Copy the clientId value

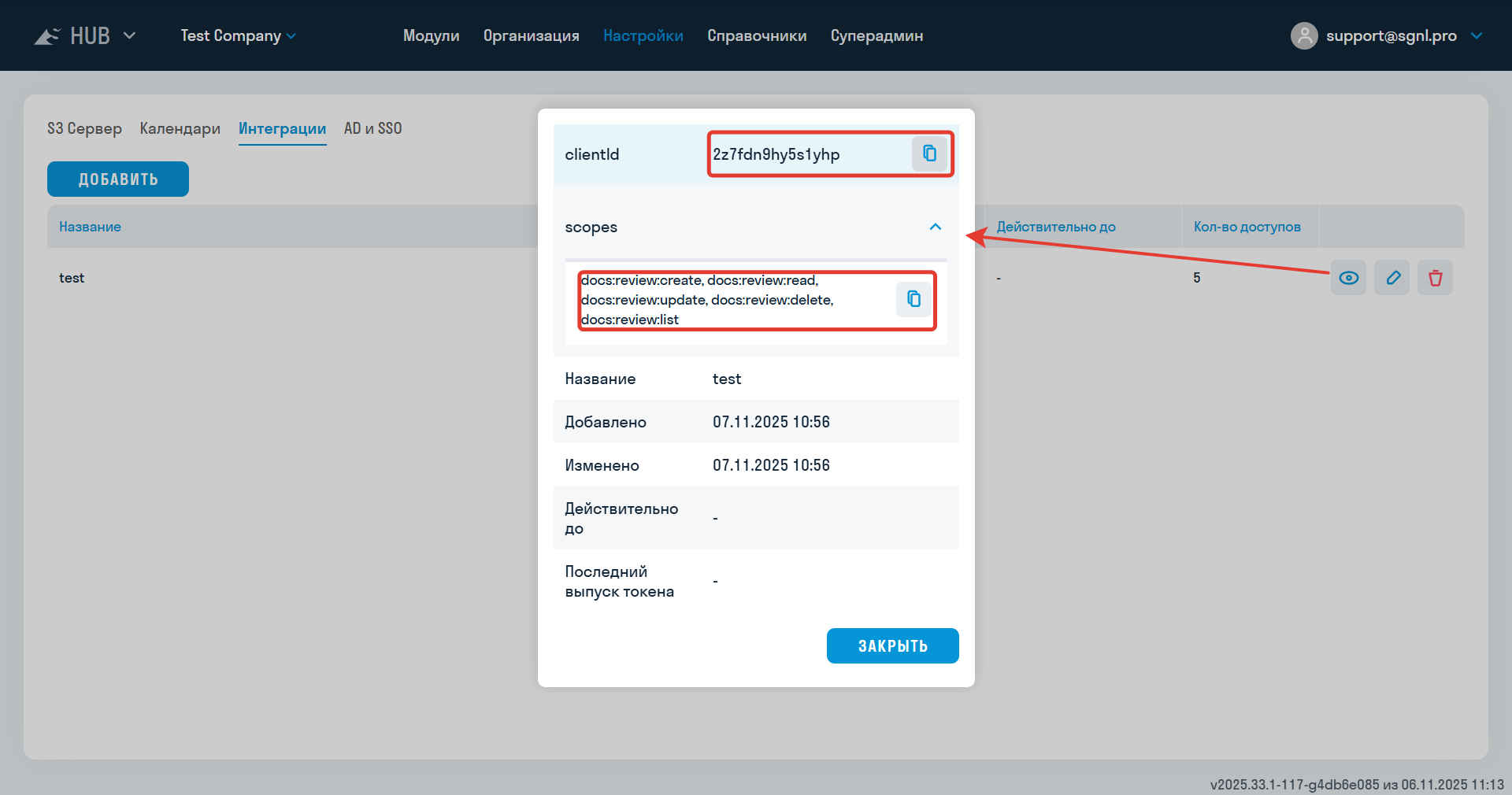[x=929, y=153]
